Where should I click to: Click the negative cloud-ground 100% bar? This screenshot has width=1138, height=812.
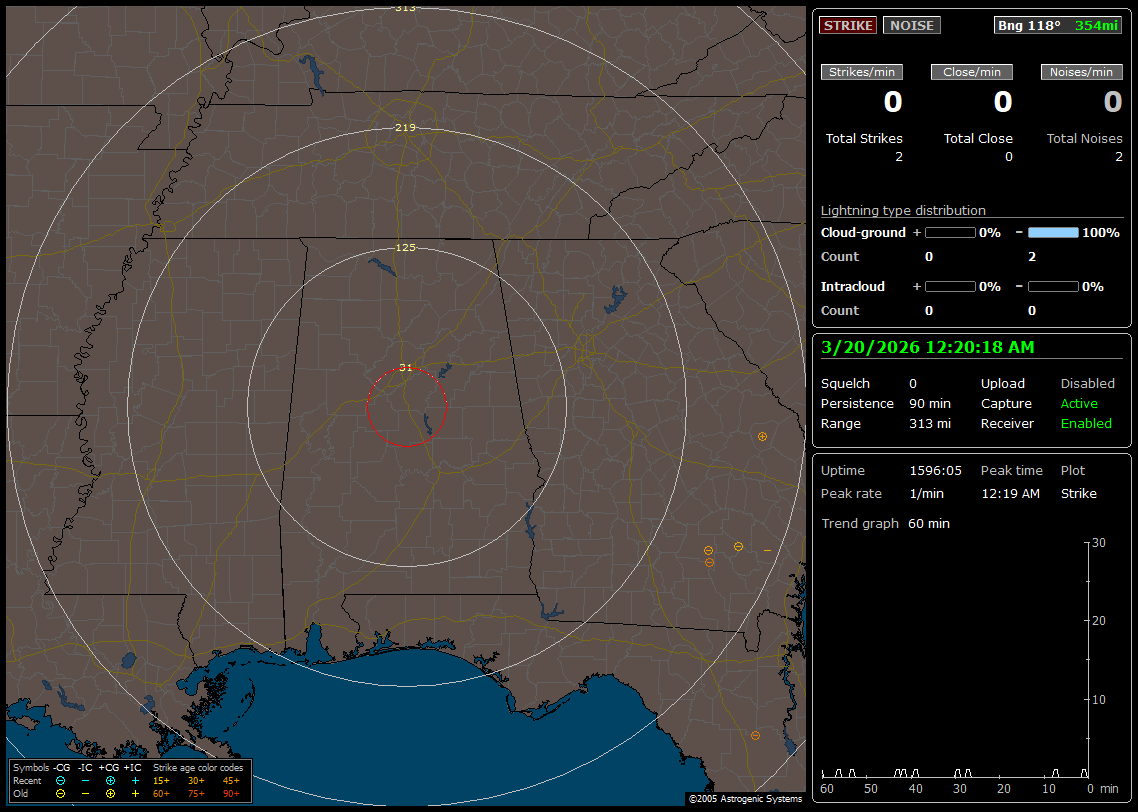coord(1053,232)
